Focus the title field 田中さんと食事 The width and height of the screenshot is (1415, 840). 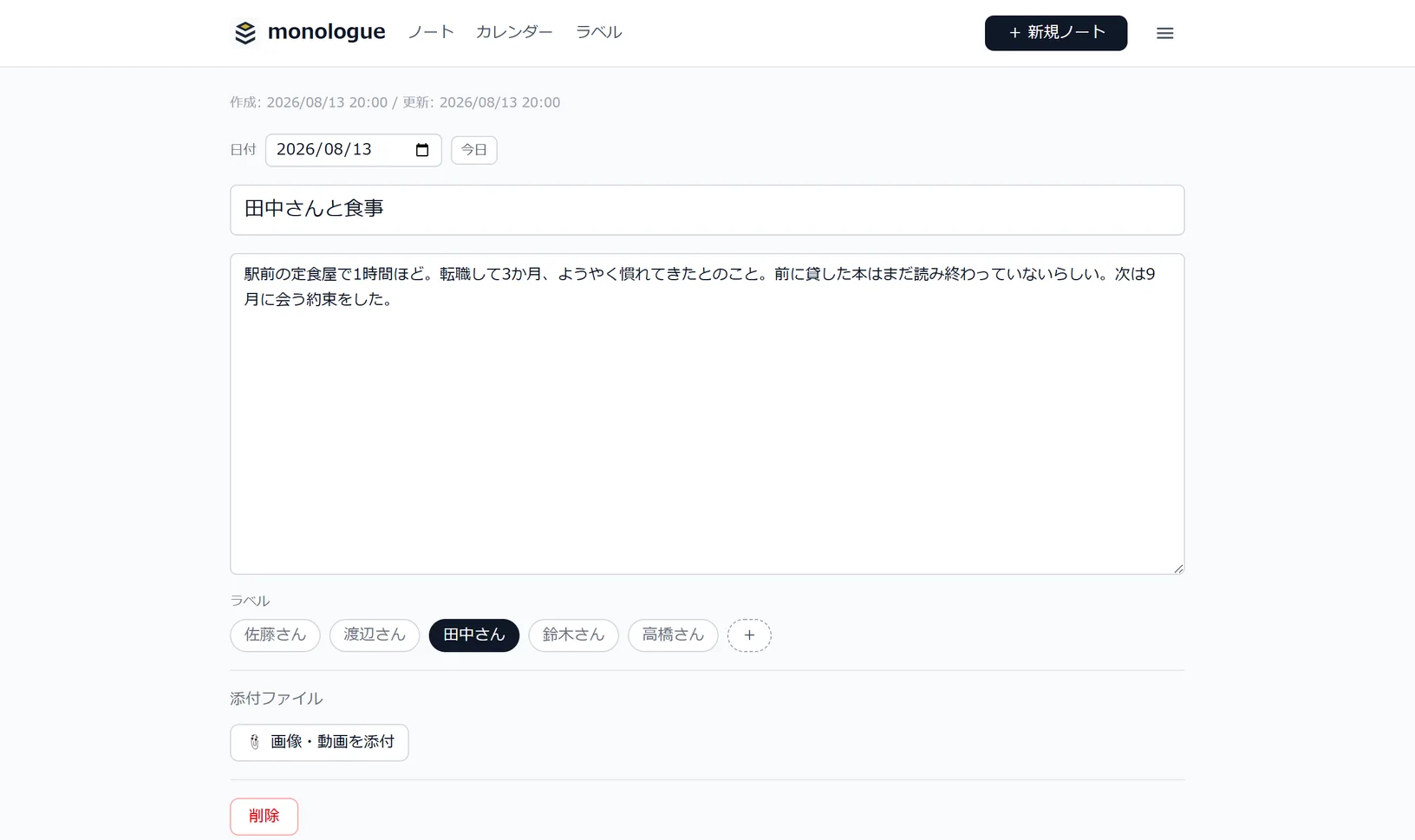pos(707,210)
